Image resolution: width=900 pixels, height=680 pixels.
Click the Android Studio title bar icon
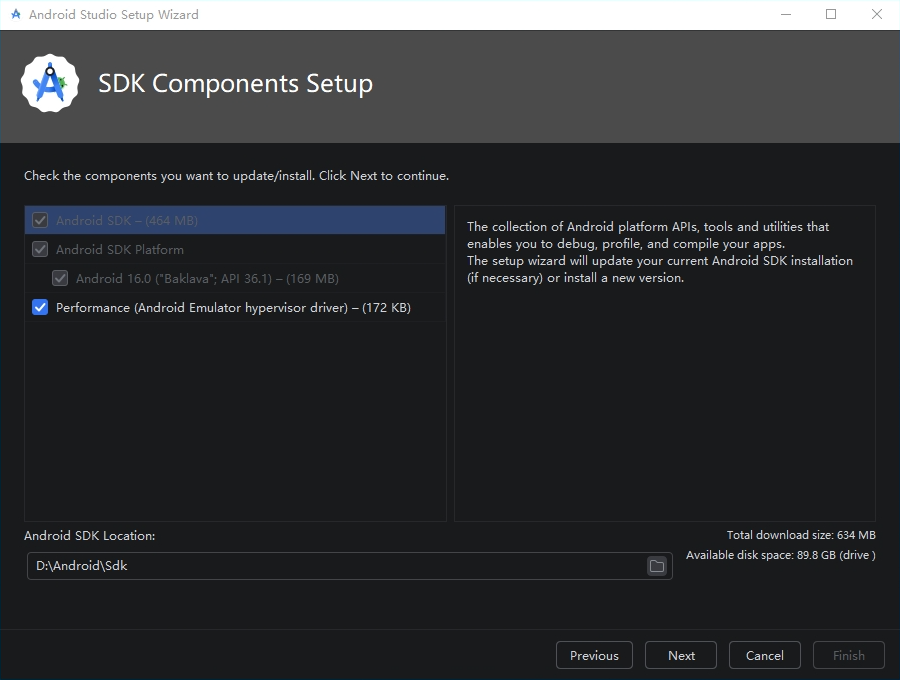15,14
